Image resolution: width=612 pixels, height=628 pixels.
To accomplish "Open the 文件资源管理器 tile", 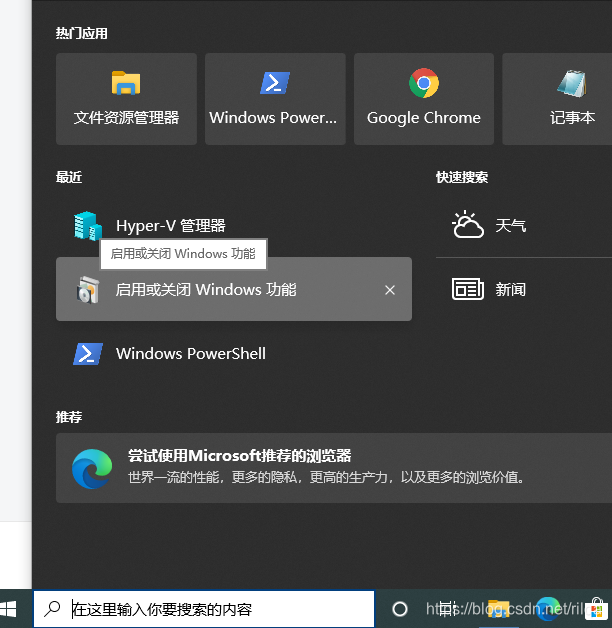I will [126, 99].
